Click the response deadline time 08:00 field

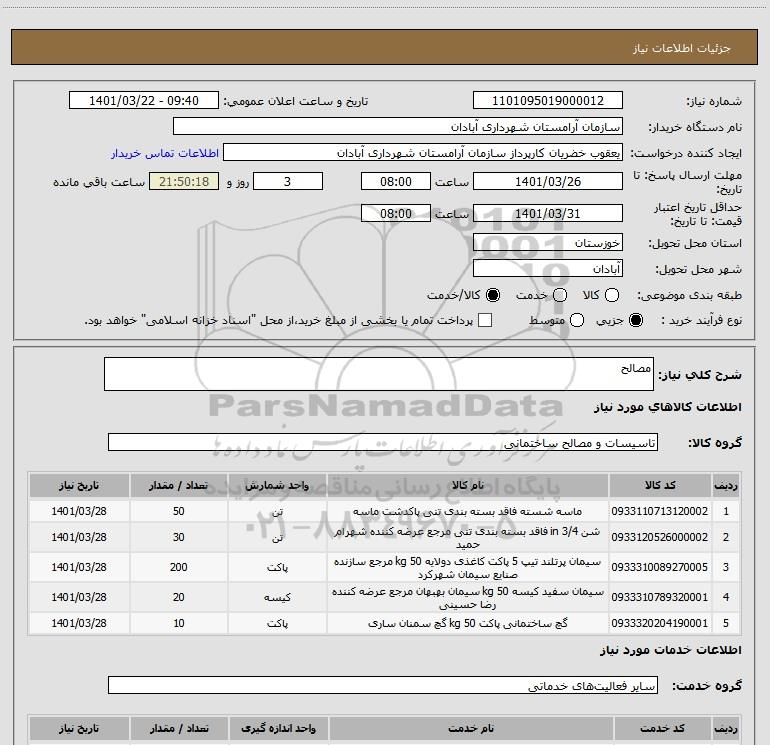[x=396, y=182]
